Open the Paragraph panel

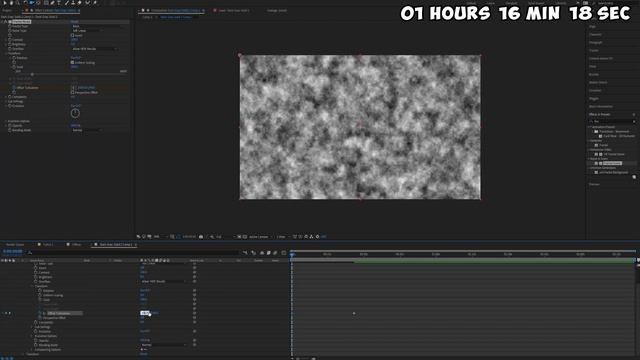click(596, 42)
